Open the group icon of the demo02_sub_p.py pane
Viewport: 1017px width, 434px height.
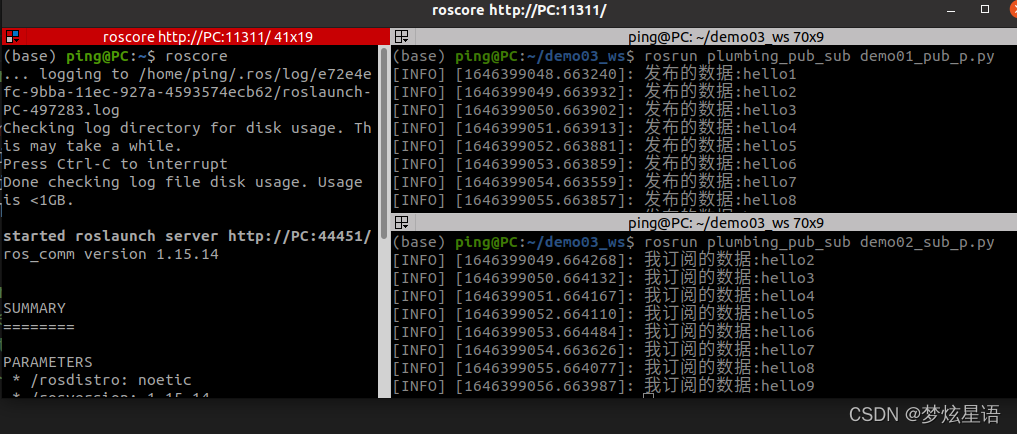(x=401, y=223)
